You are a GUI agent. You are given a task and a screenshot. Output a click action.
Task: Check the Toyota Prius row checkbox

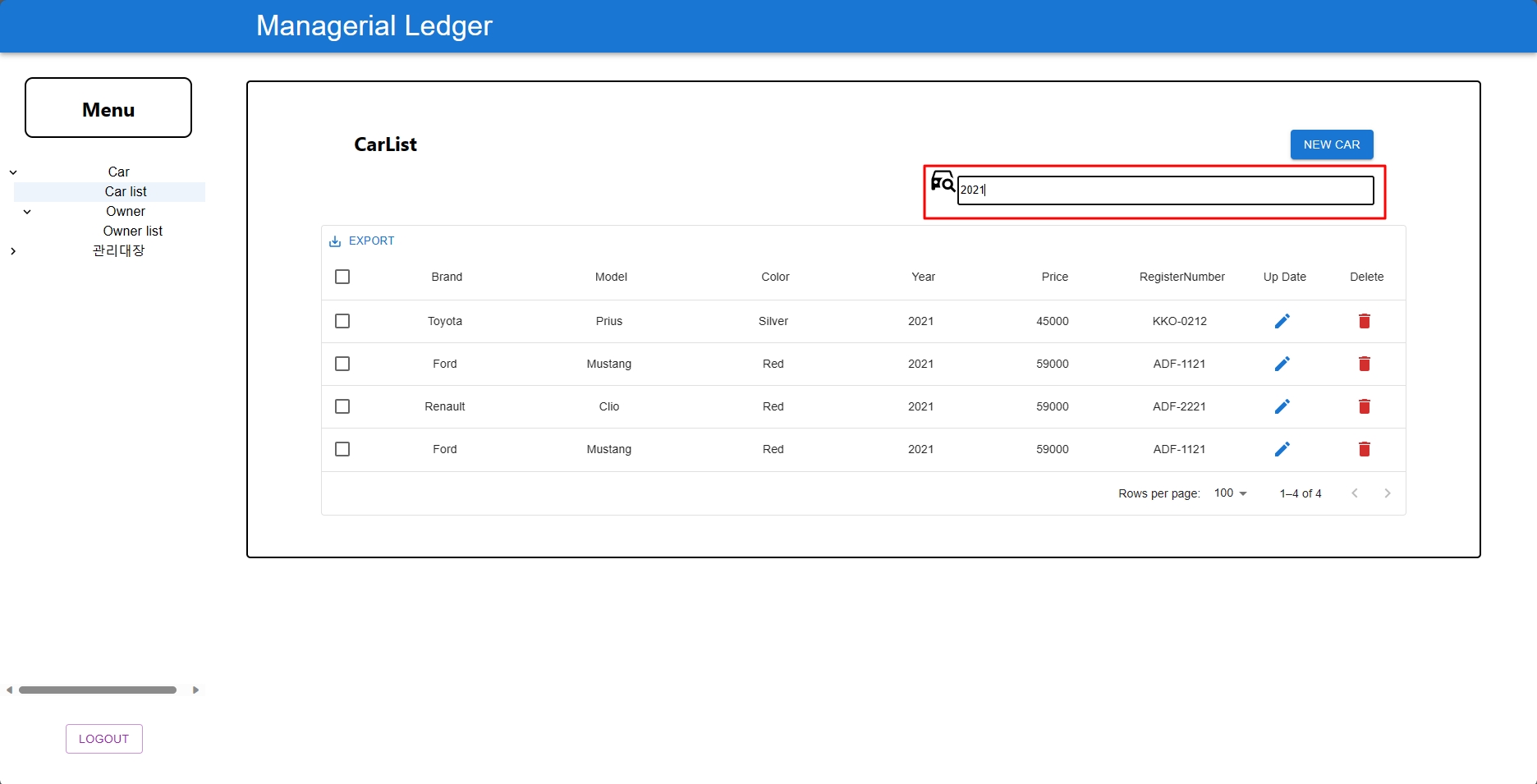[x=342, y=321]
